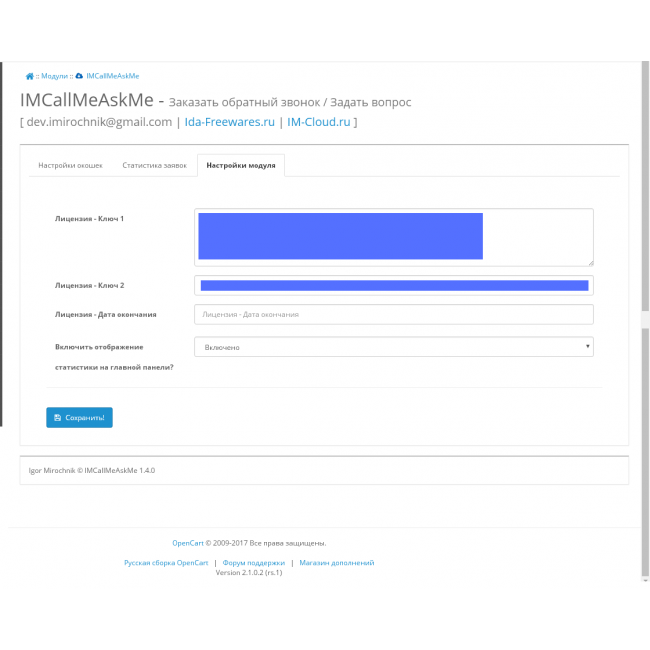Focus the Лицензия - Ключ 2 field

tap(393, 285)
